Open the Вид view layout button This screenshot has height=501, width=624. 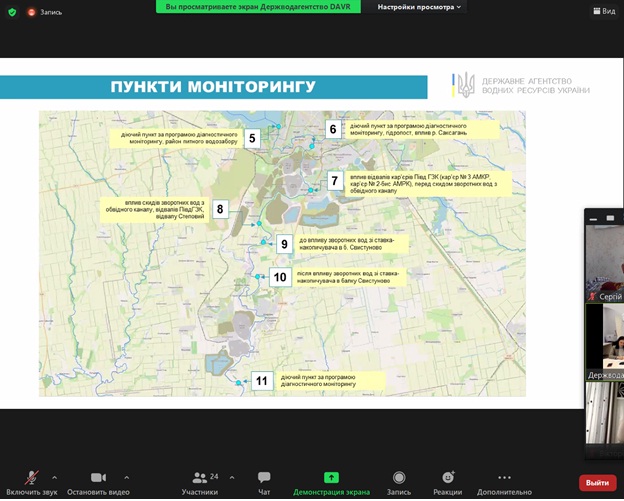(x=604, y=11)
